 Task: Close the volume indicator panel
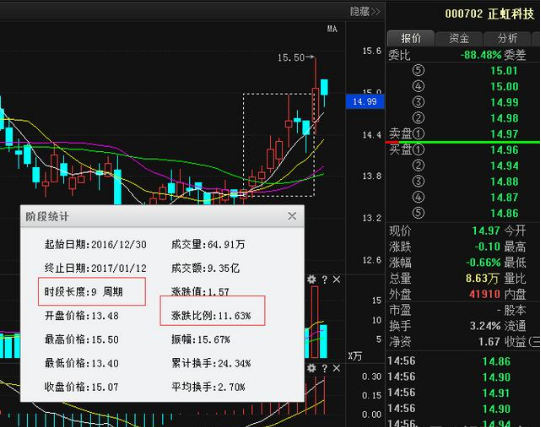(x=336, y=280)
